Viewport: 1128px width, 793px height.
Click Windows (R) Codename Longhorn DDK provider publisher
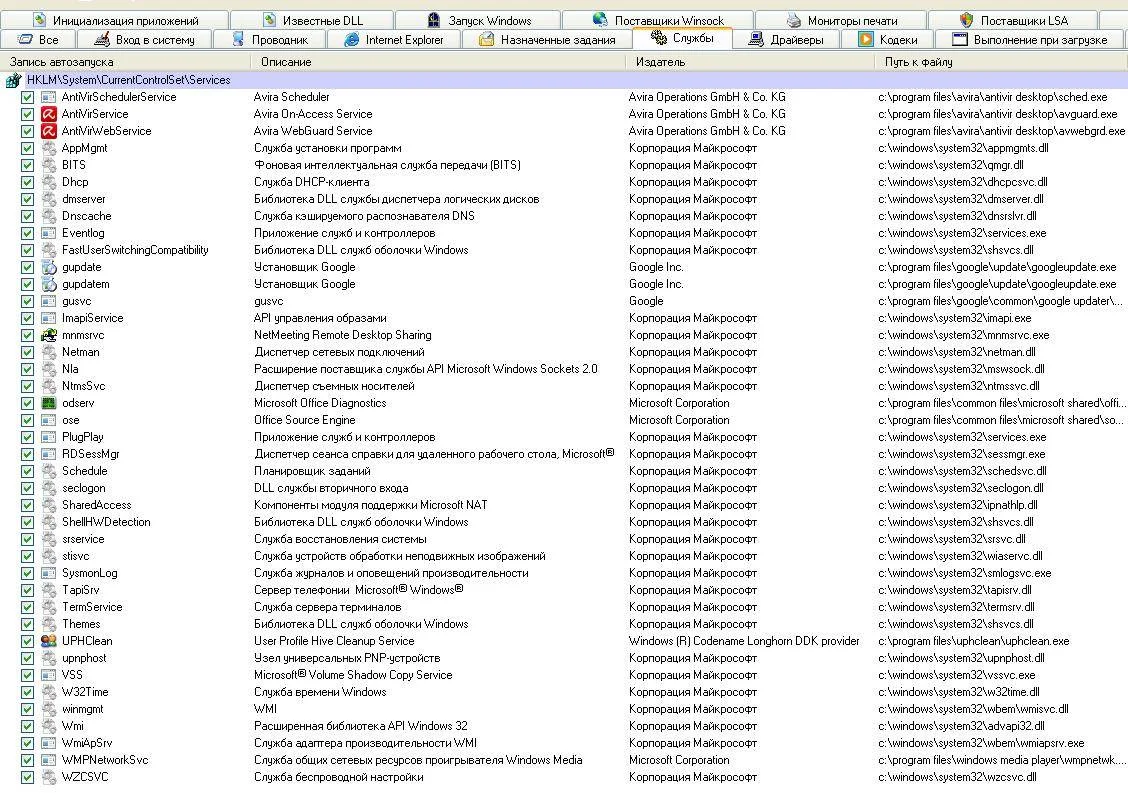(744, 640)
